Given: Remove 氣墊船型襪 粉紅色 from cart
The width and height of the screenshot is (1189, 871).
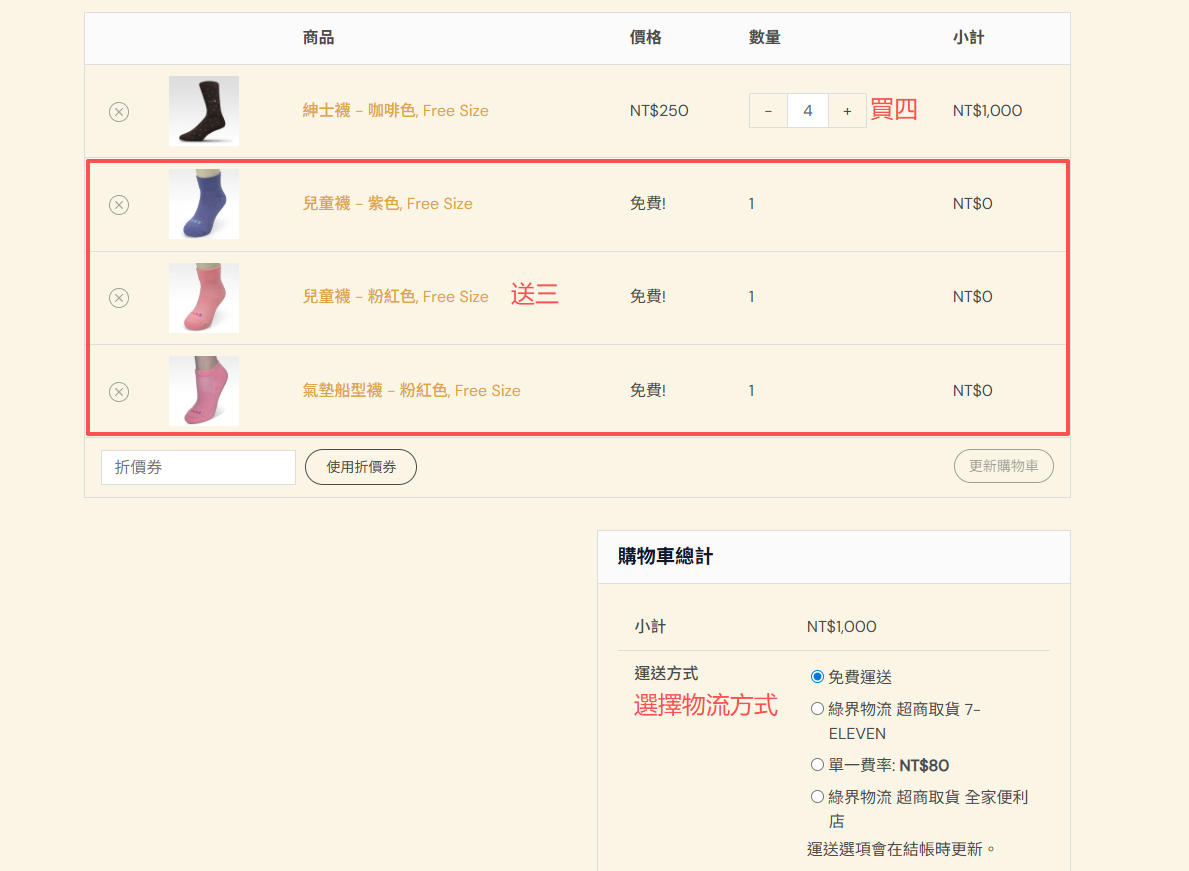Looking at the screenshot, I should (119, 391).
